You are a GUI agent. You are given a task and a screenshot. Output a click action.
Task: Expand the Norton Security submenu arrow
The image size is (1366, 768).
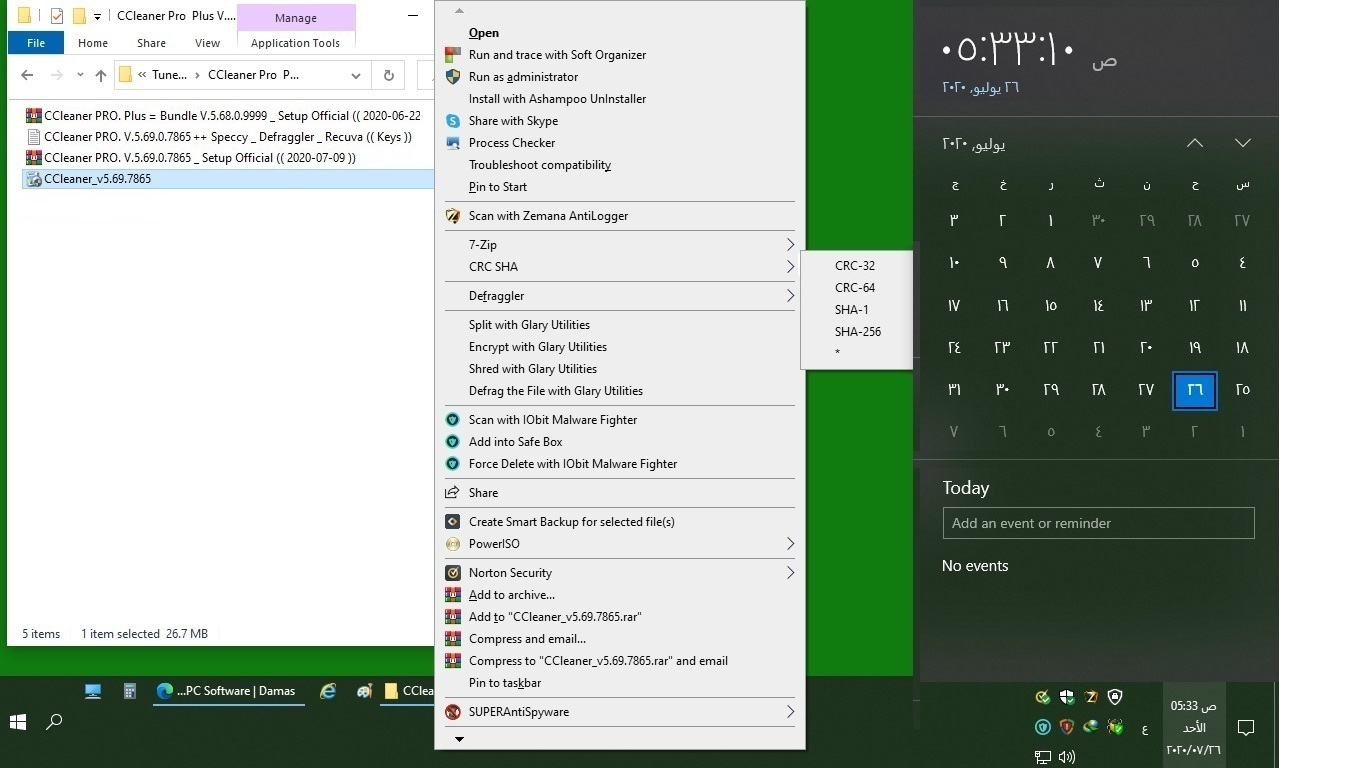click(790, 573)
